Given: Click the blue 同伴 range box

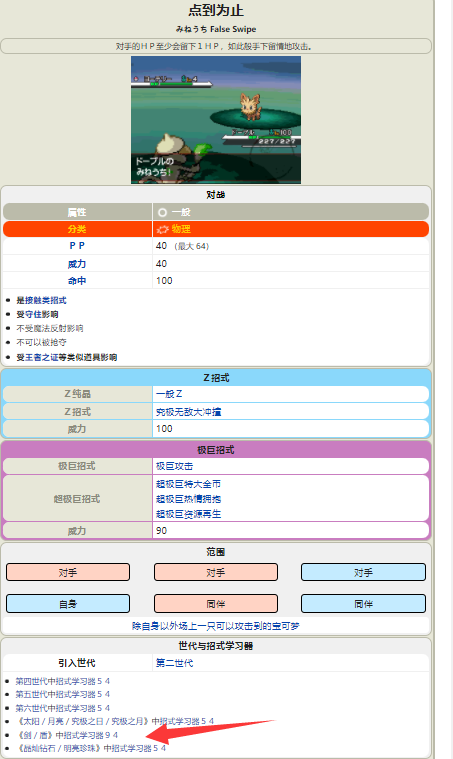Looking at the screenshot, I should pyautogui.click(x=363, y=604).
